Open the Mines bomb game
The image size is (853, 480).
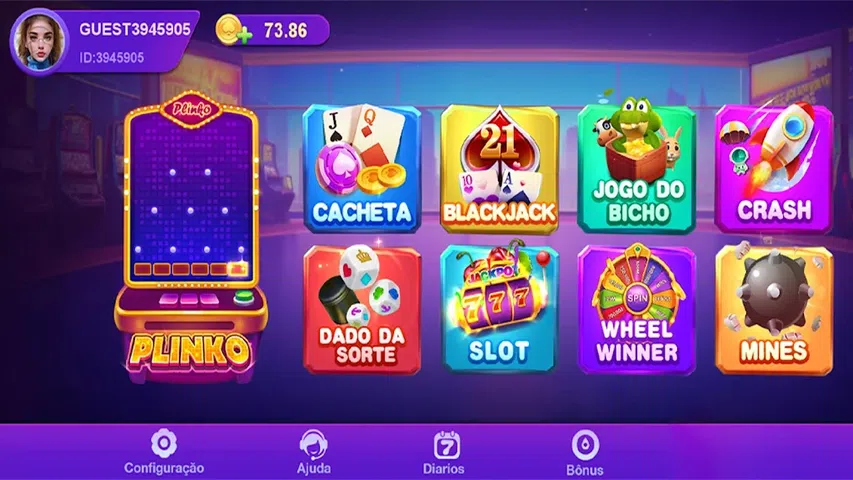(774, 309)
